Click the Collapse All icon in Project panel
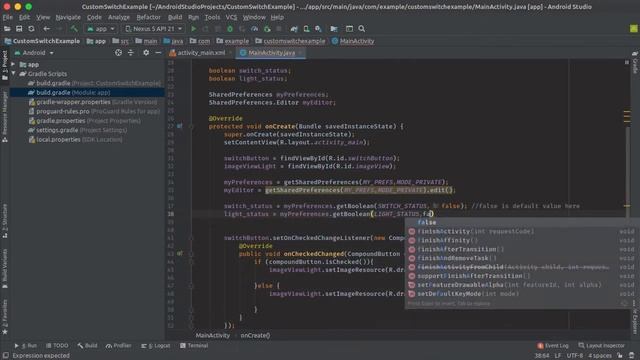640x360 pixels. [x=131, y=53]
